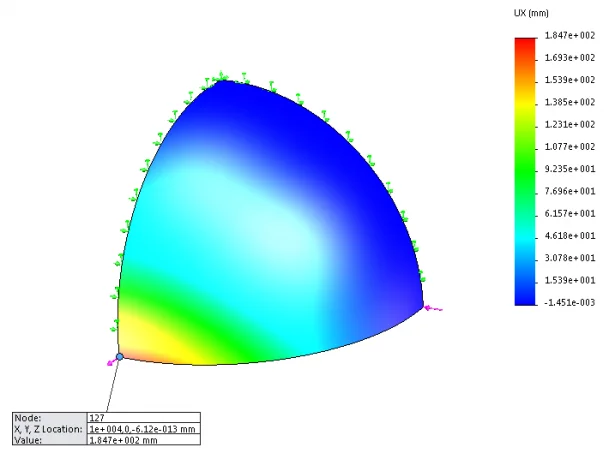
Task: Click the dark blue bottom of the color legend
Action: (x=525, y=296)
